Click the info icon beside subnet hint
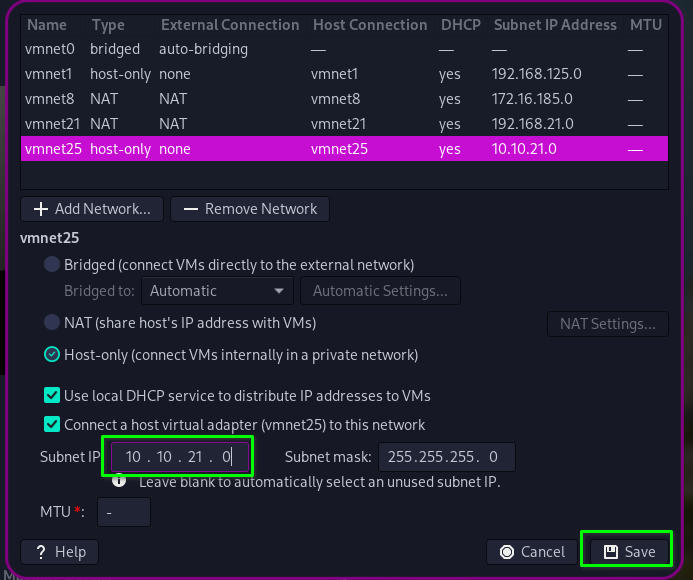Screen dimensions: 693x580 (119, 481)
